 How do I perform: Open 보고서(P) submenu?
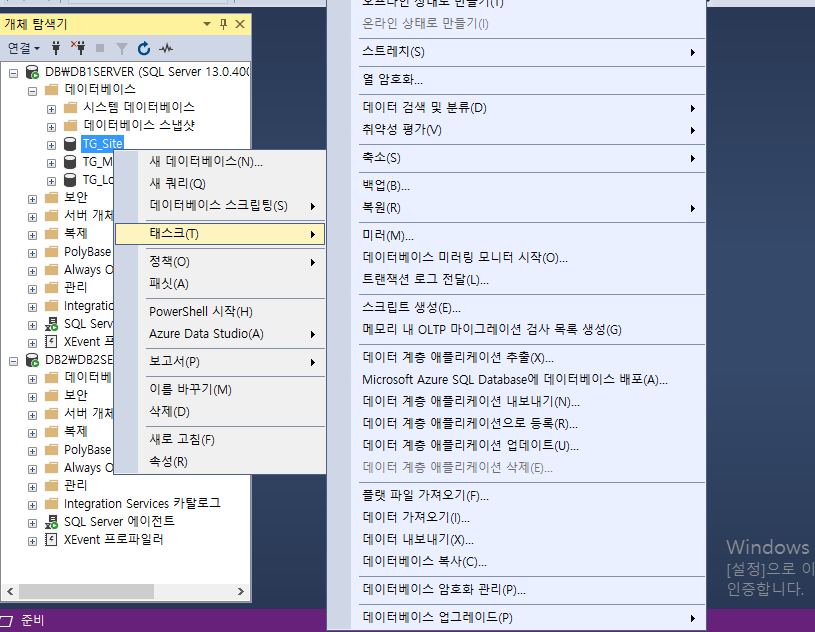coord(220,361)
